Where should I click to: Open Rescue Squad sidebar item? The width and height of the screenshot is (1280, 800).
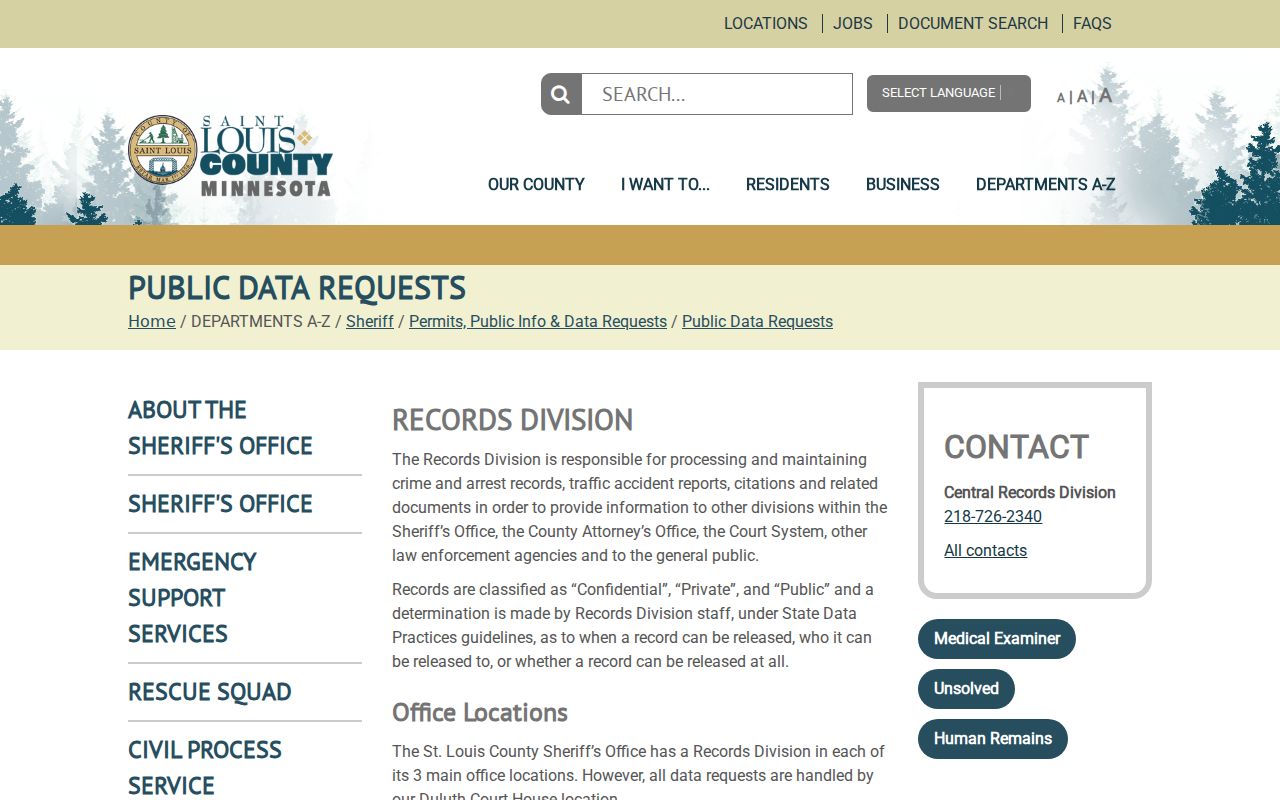point(210,692)
